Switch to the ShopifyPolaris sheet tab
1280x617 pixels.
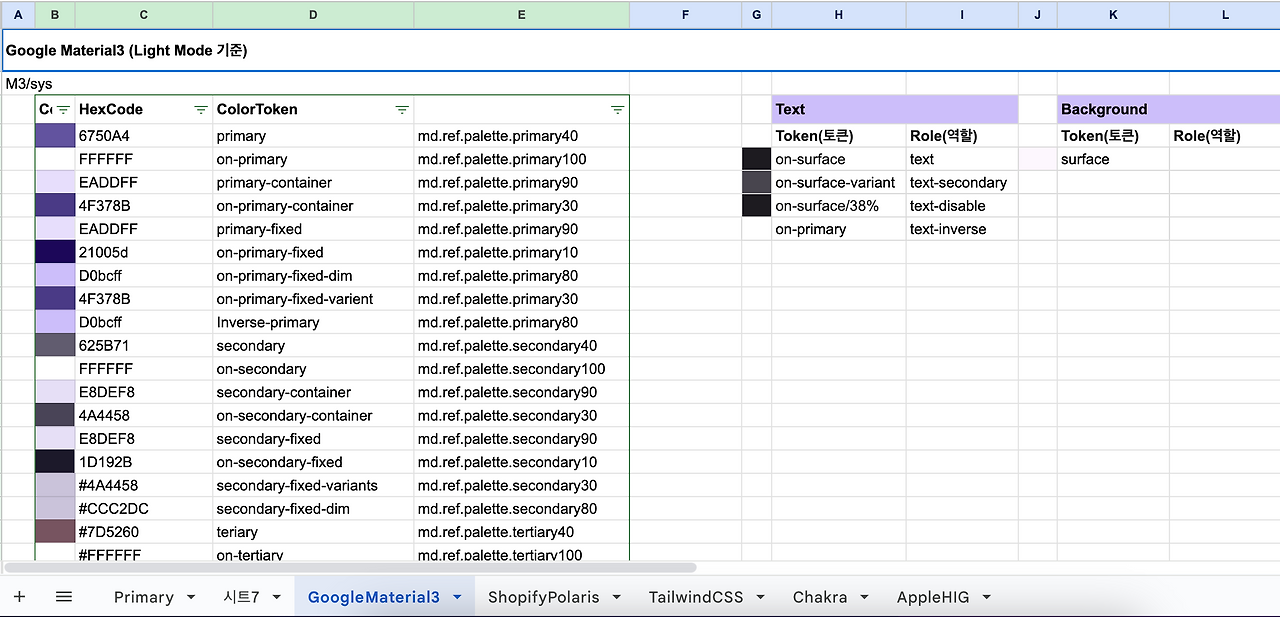pos(544,597)
